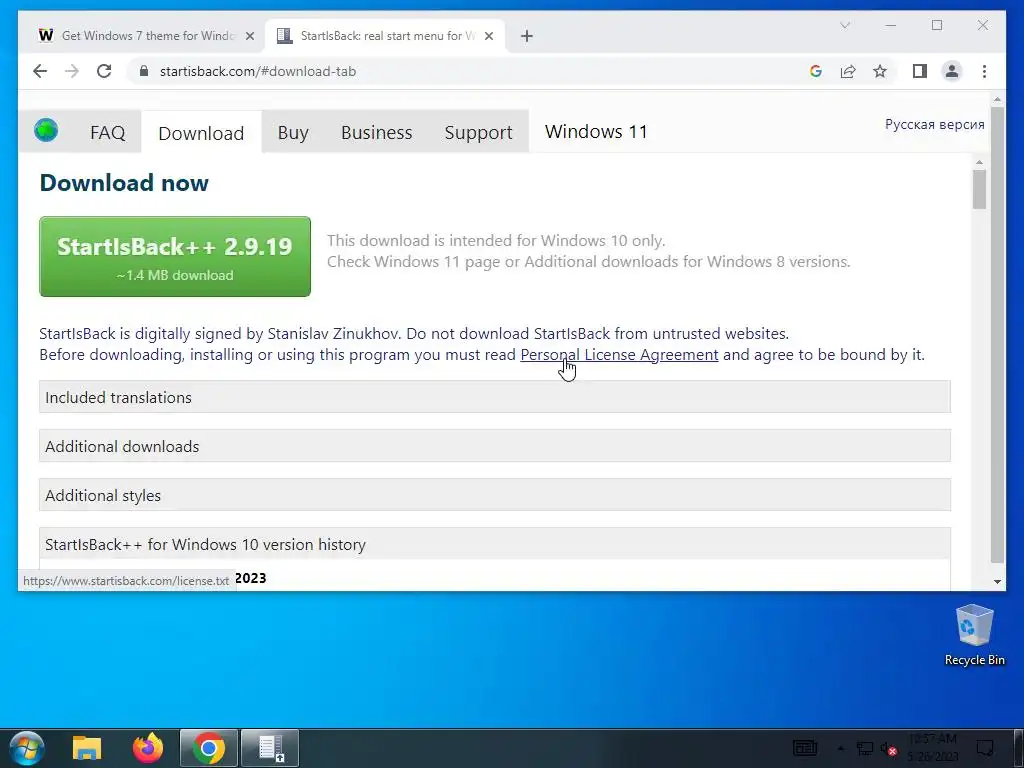The height and width of the screenshot is (768, 1024).
Task: Open the Buy tab
Action: coord(293,133)
